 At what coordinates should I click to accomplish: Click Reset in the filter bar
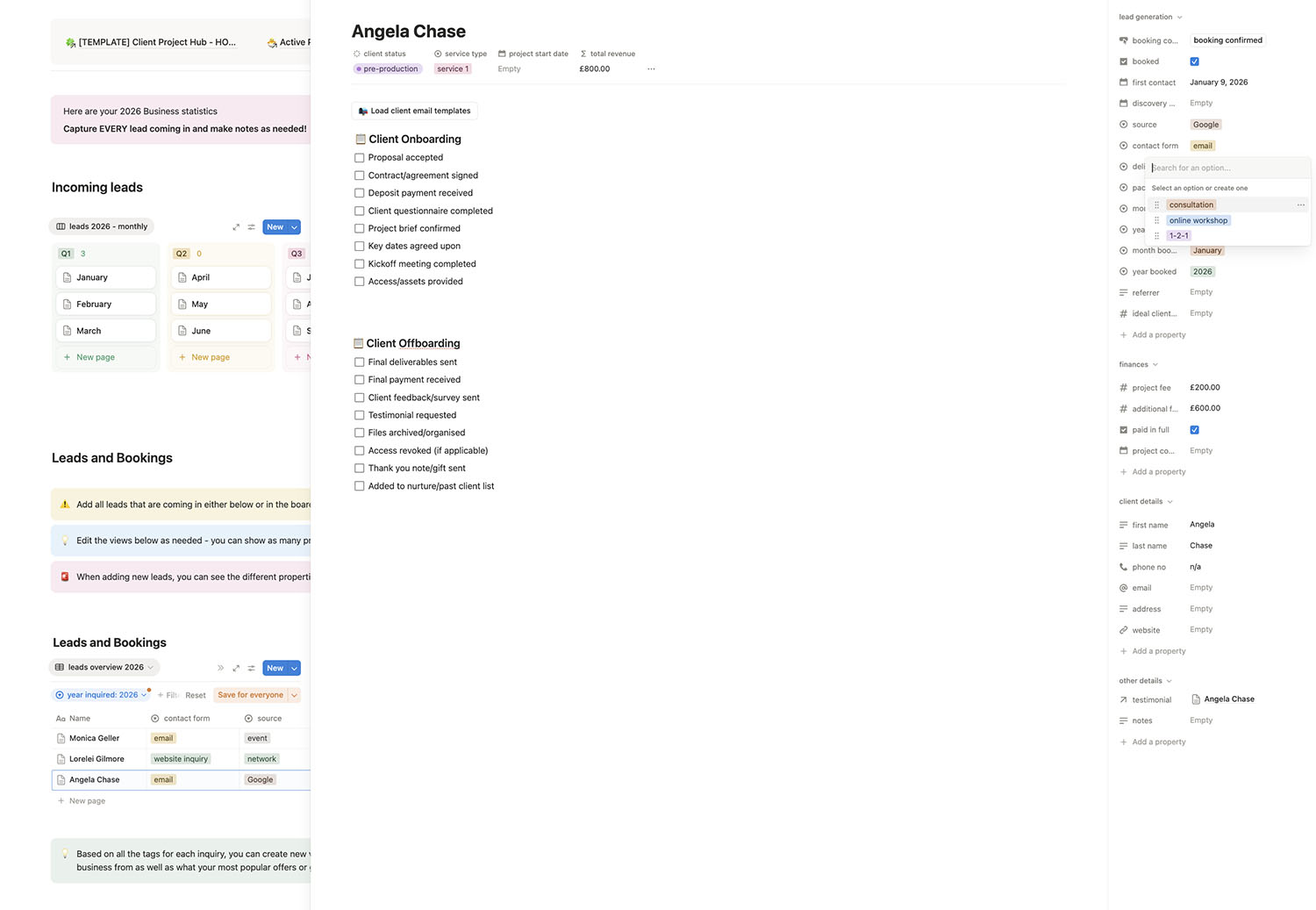pos(196,695)
